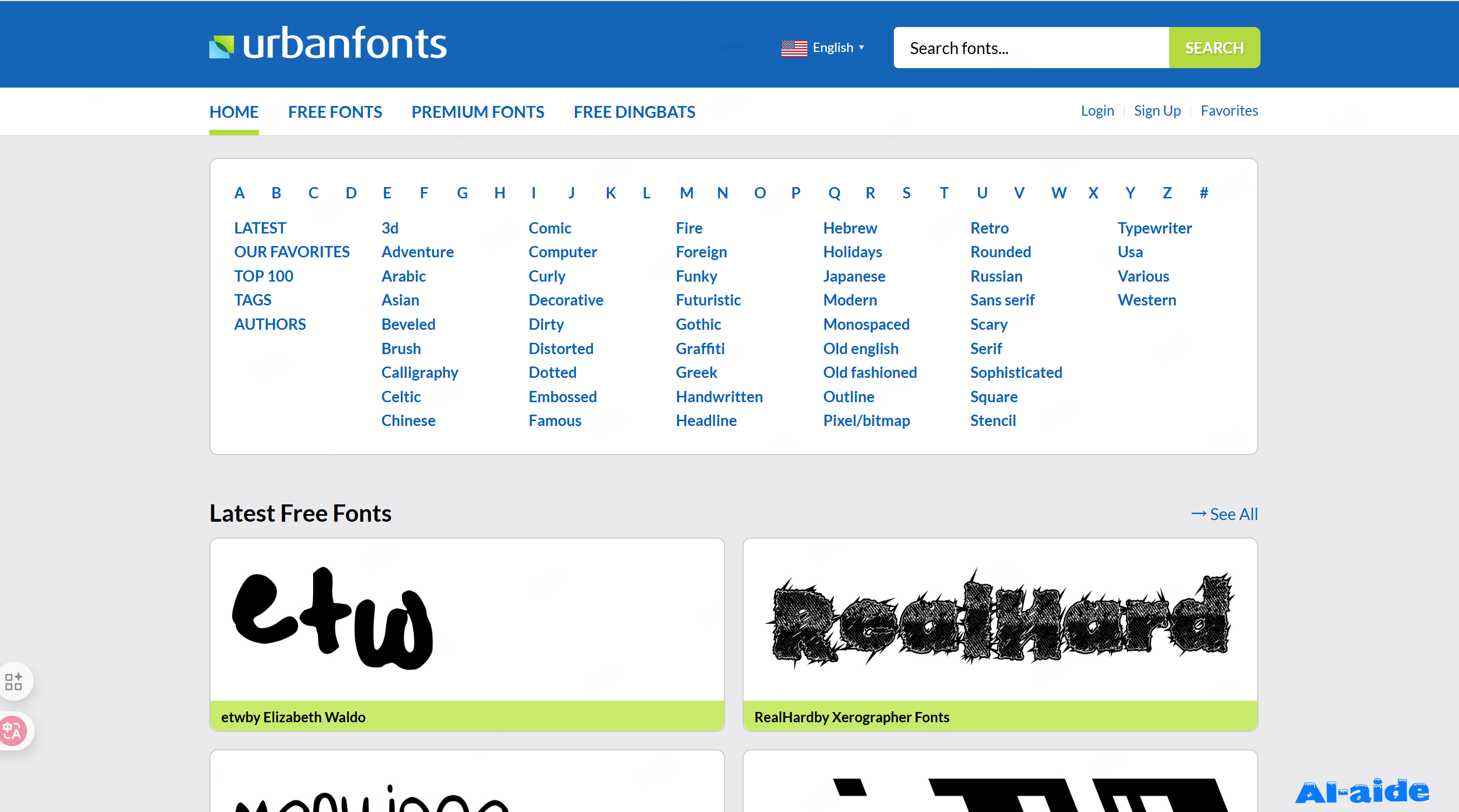Select the Arabic font category
The image size is (1459, 812).
pos(403,276)
